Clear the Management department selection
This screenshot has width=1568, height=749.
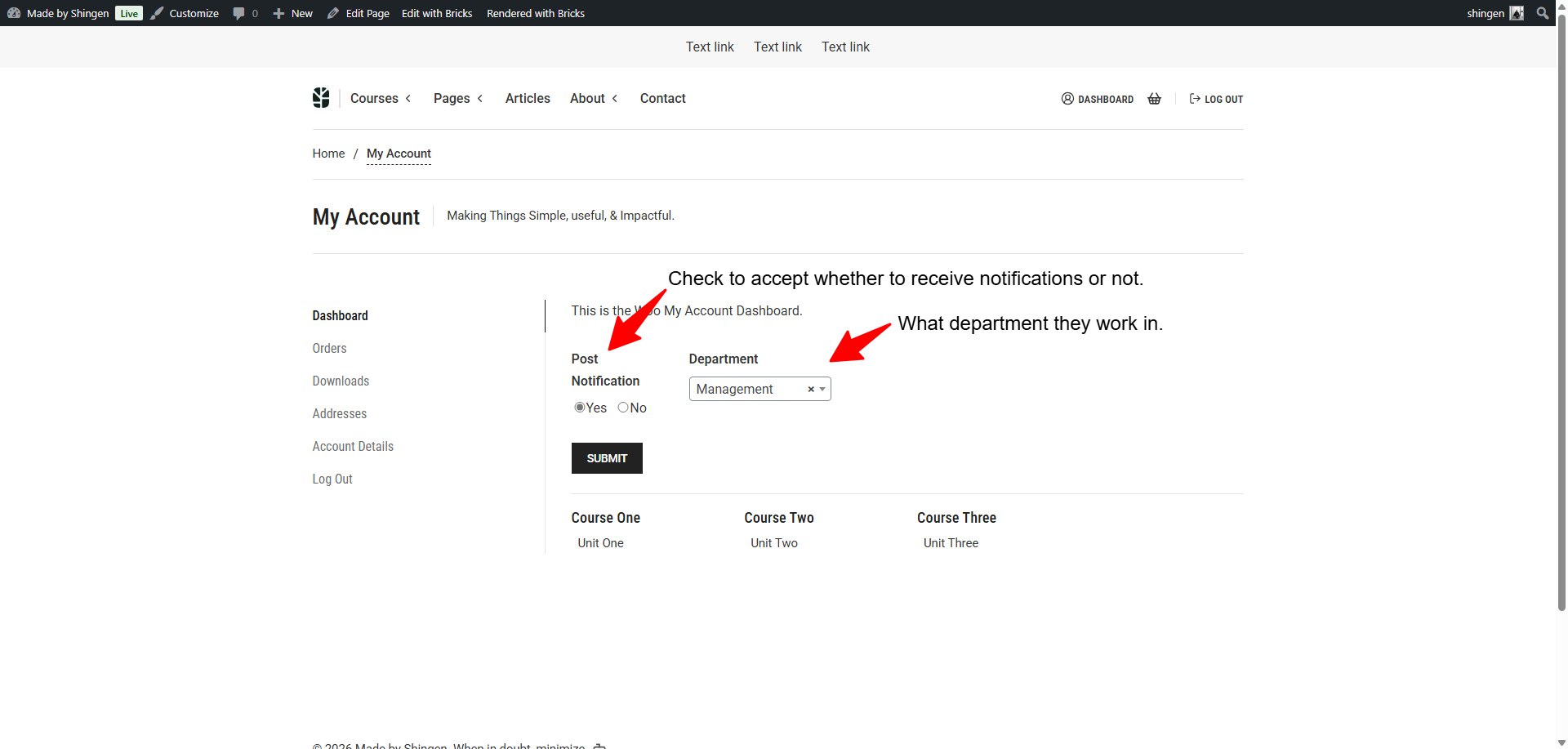coord(810,390)
